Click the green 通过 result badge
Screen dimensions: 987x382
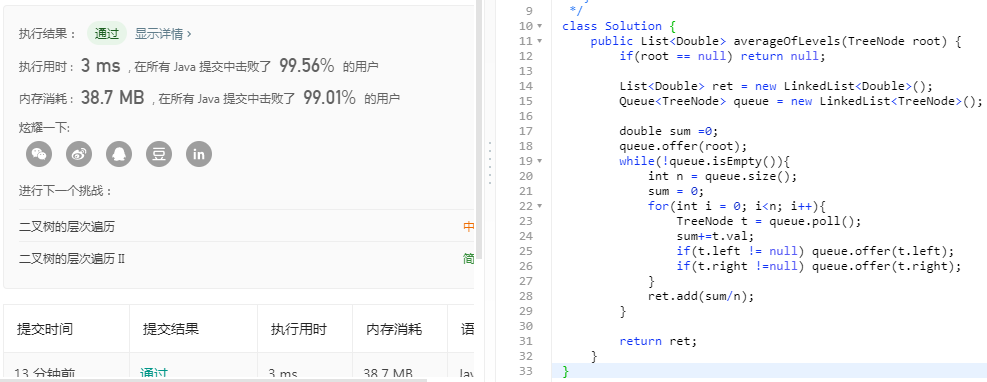[107, 34]
